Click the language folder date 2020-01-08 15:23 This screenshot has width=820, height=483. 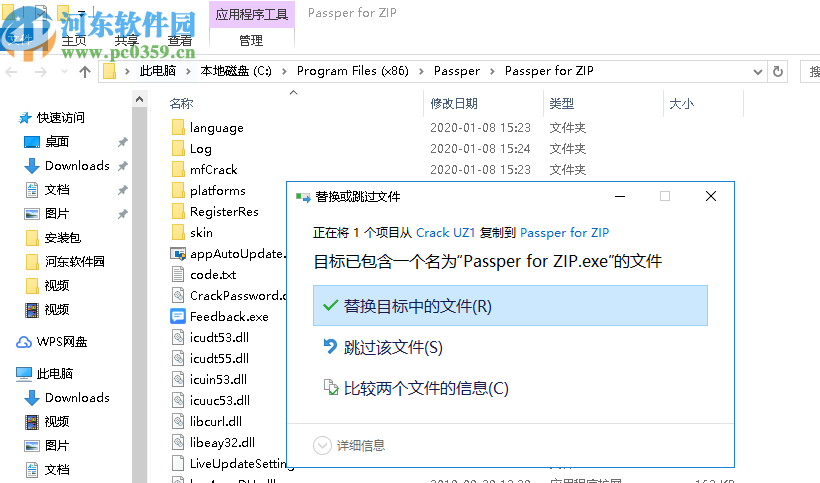pos(480,128)
